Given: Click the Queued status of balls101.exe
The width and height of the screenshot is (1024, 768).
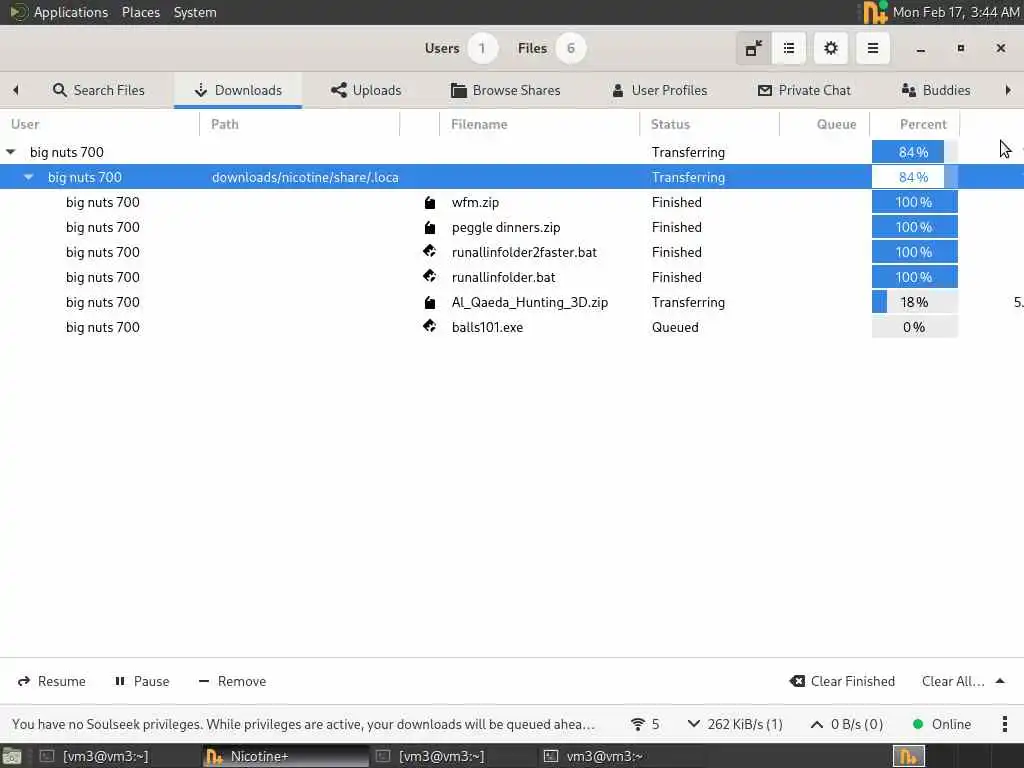Looking at the screenshot, I should coord(675,327).
